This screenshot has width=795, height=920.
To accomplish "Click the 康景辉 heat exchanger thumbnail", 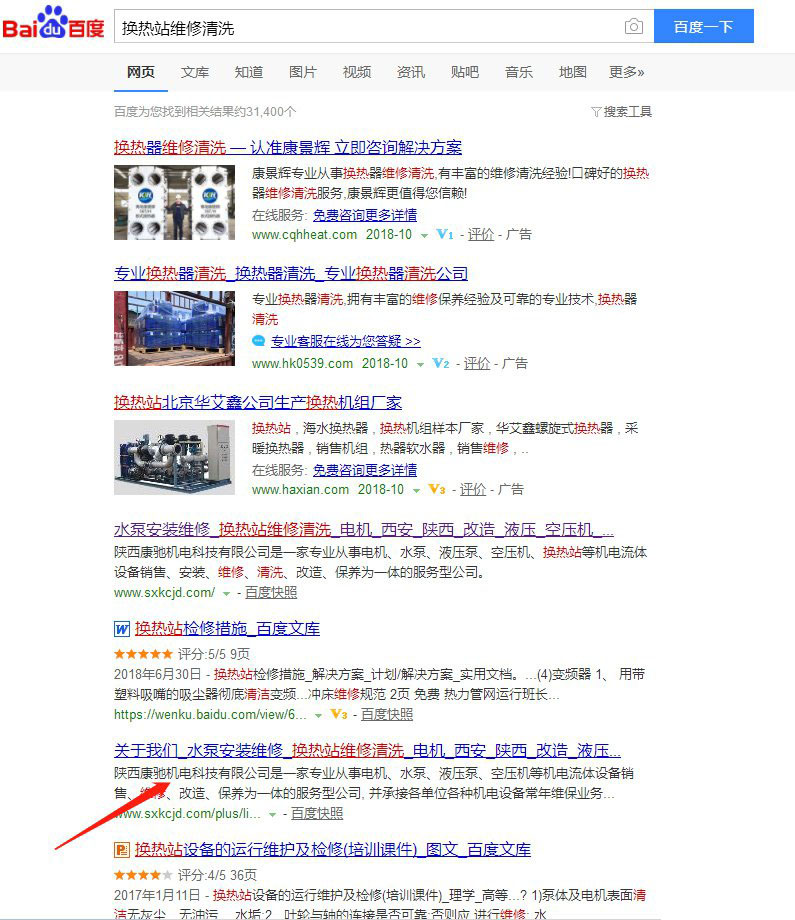I will pyautogui.click(x=174, y=202).
